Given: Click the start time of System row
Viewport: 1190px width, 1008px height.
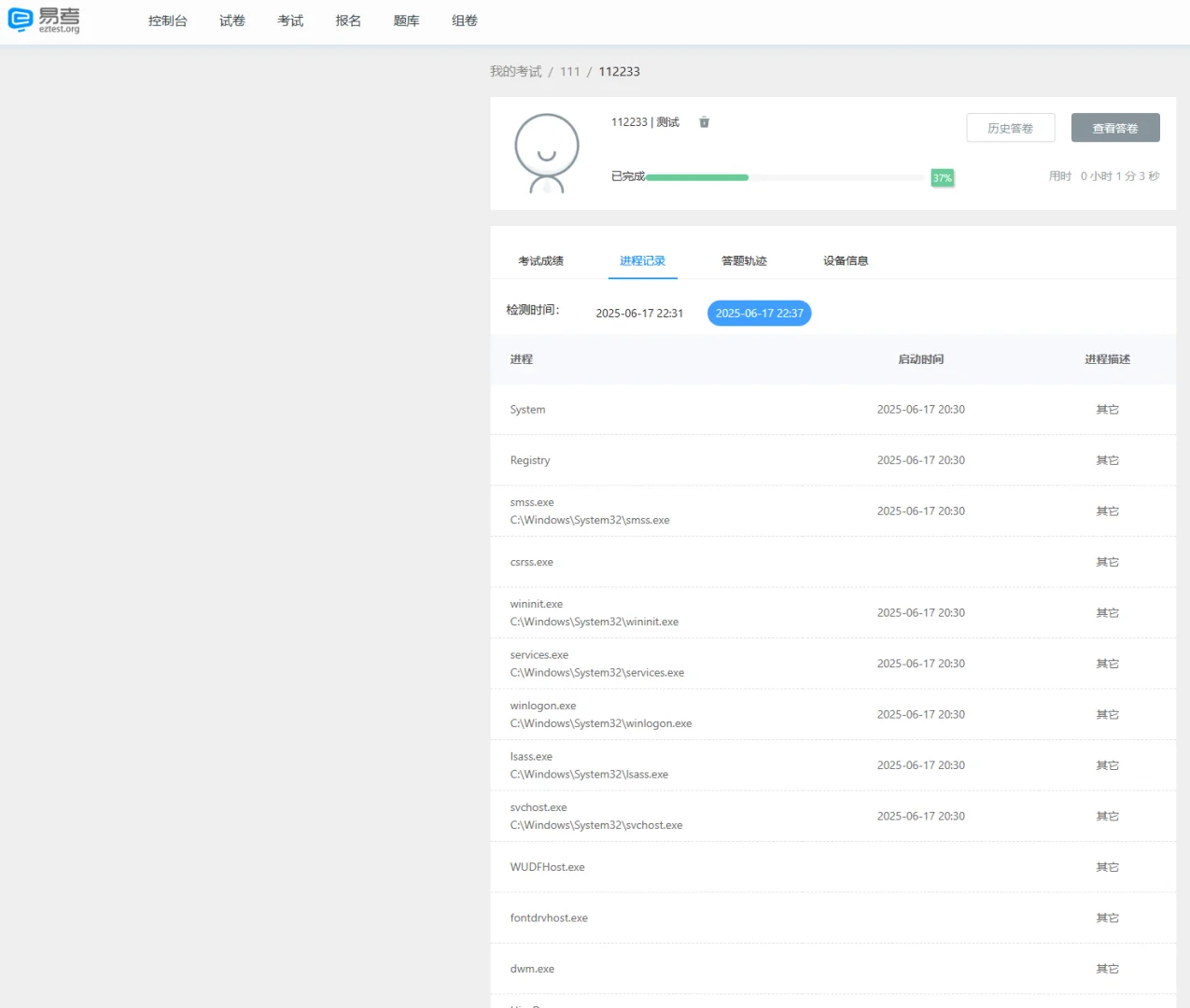Looking at the screenshot, I should pyautogui.click(x=921, y=410).
